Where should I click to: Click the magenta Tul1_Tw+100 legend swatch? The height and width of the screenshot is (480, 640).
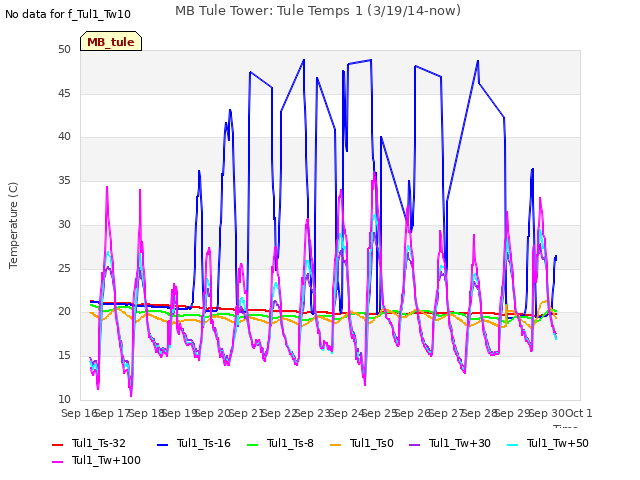[x=58, y=462]
